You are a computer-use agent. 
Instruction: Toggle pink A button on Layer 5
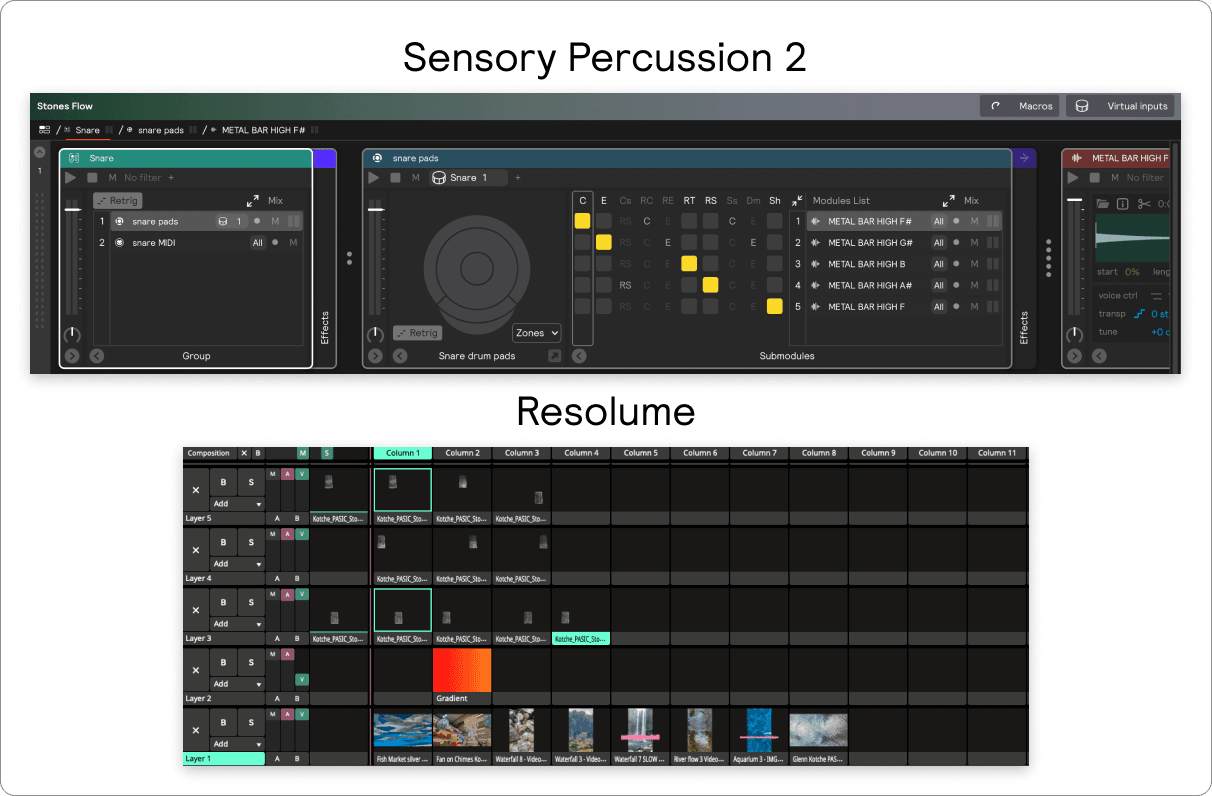[287, 475]
